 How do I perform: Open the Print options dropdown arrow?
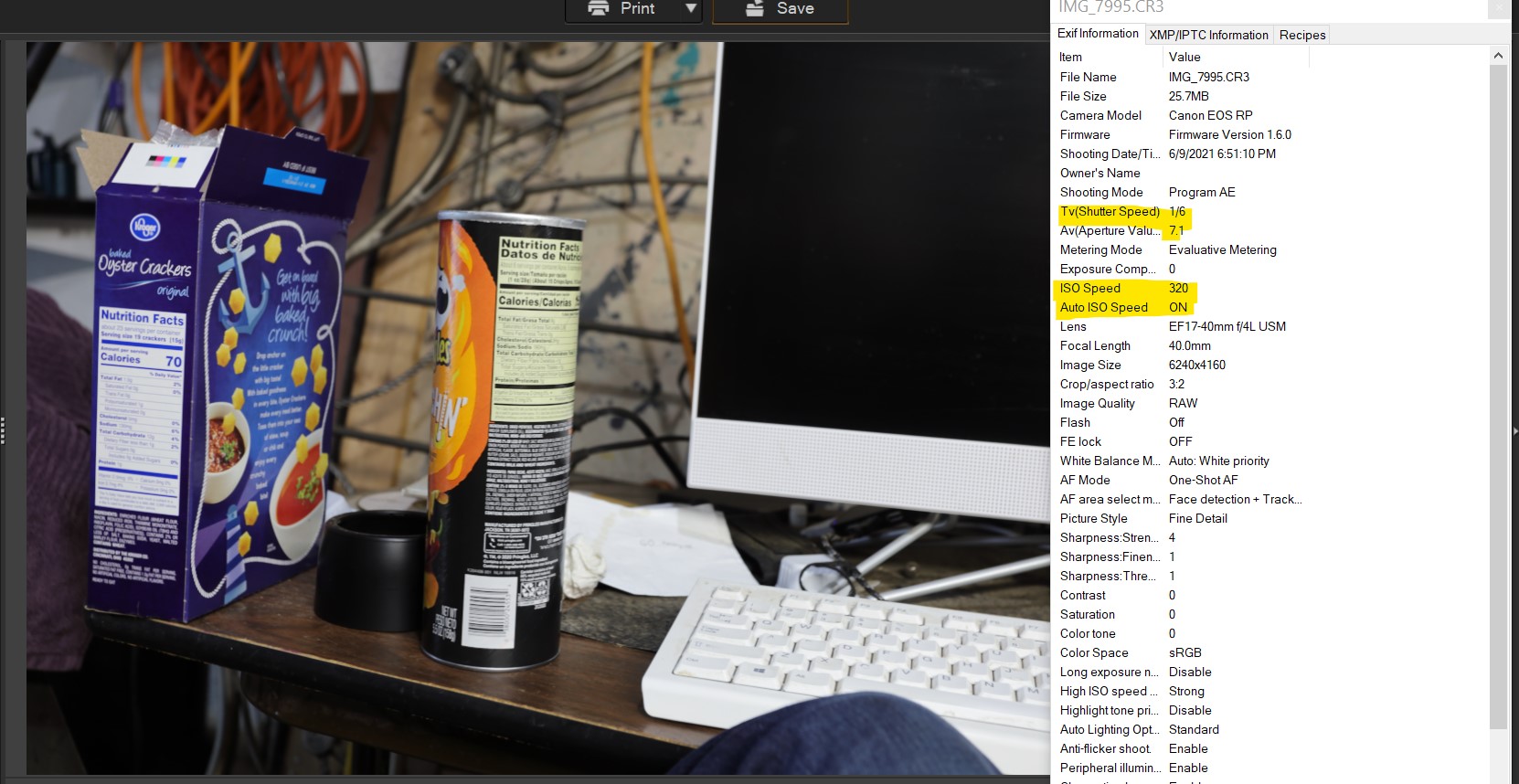(x=691, y=9)
